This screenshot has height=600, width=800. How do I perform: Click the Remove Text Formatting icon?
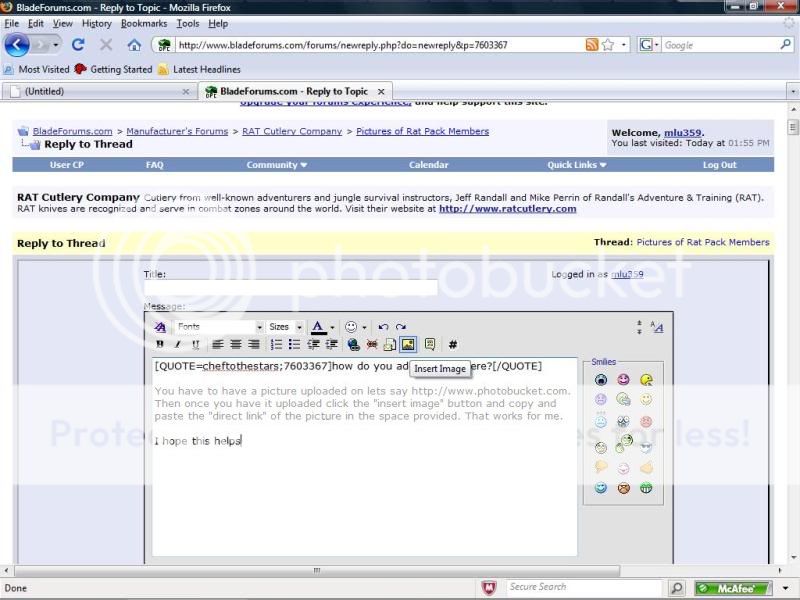click(x=160, y=327)
